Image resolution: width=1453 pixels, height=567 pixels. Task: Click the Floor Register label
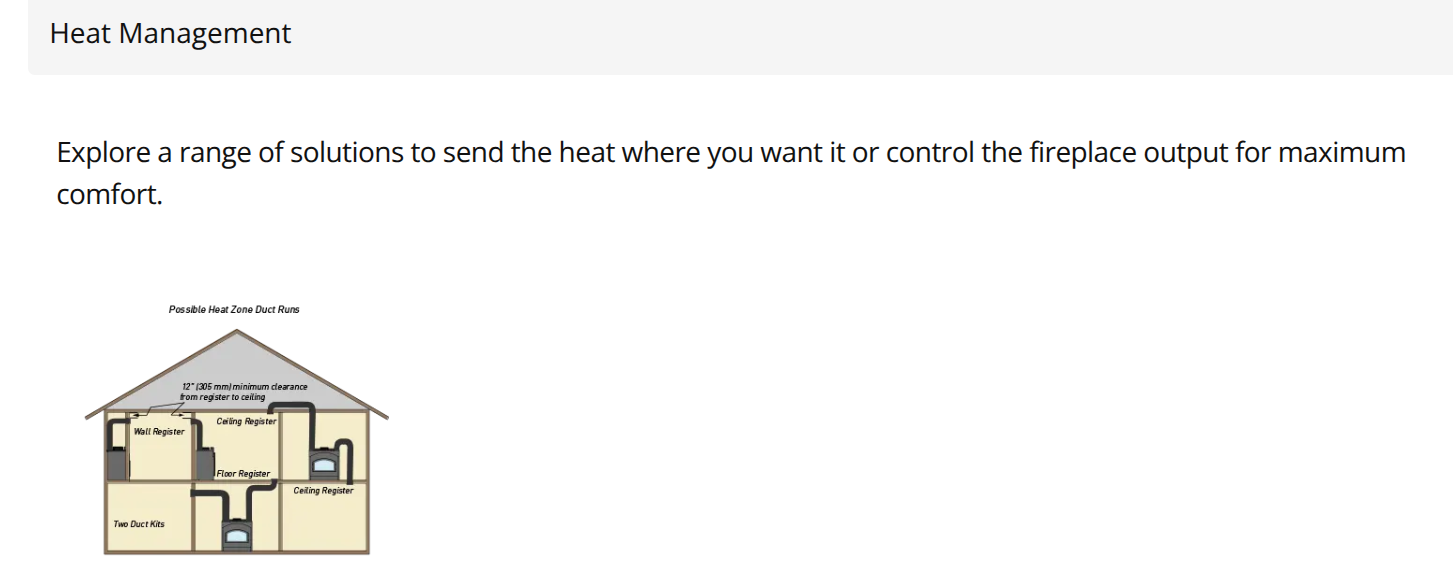tap(243, 474)
